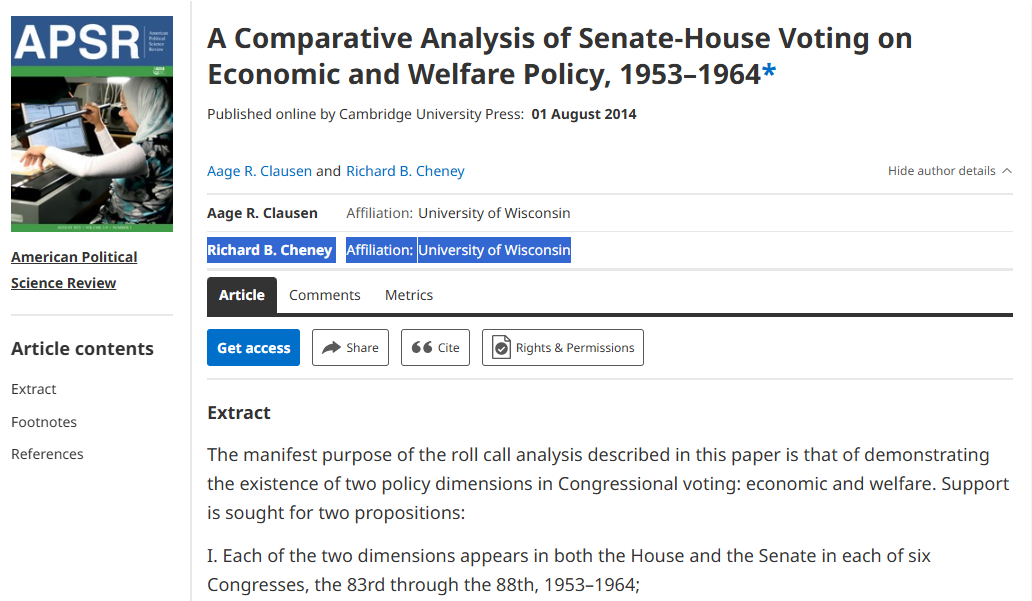1032x601 pixels.
Task: Jump to References section
Action: 47,454
